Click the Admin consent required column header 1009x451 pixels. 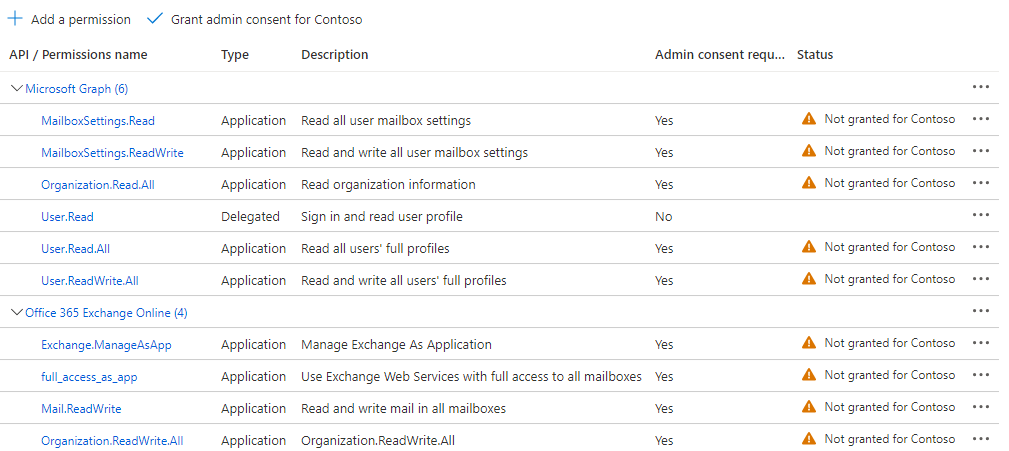tap(719, 54)
